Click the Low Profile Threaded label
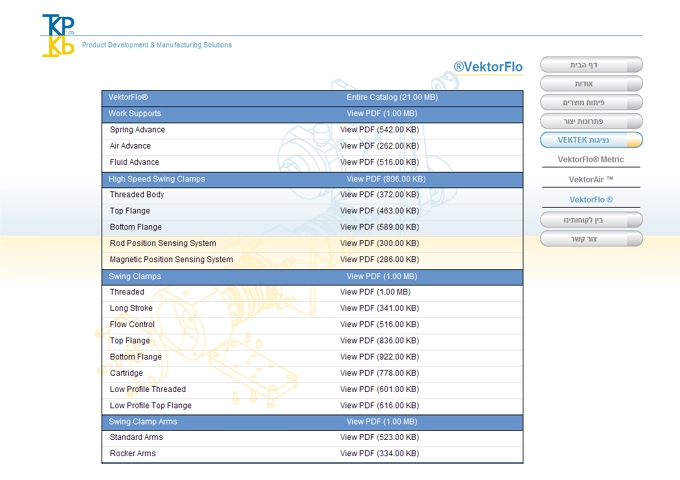 [x=147, y=389]
